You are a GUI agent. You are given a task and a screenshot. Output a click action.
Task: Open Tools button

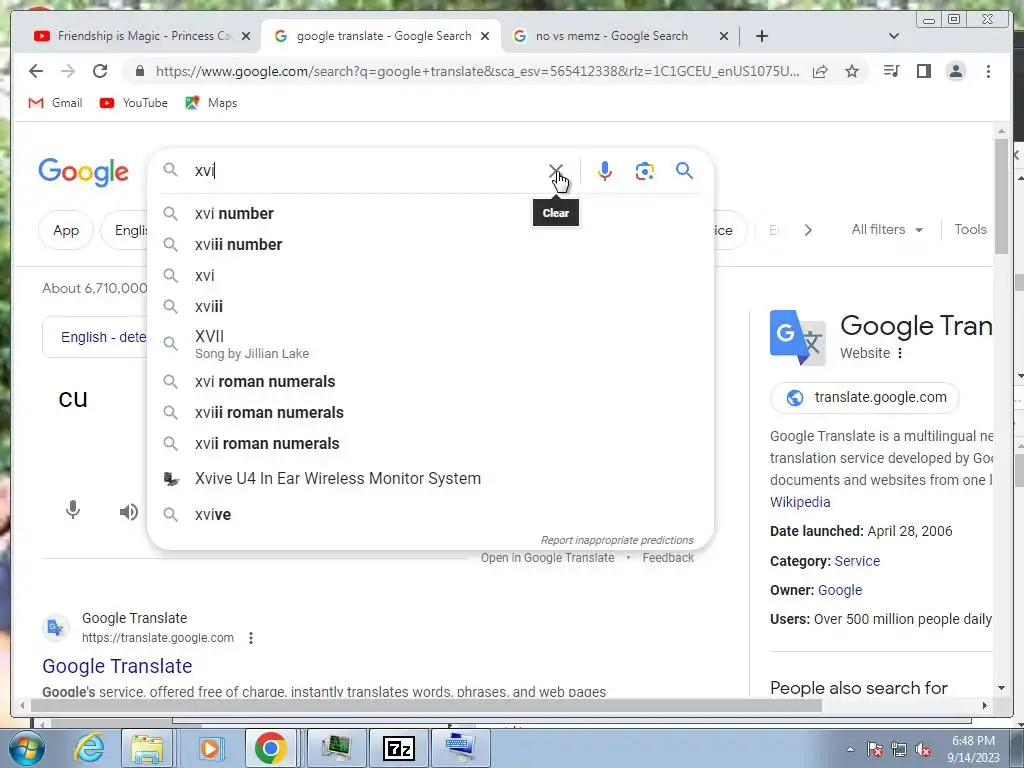tap(970, 230)
